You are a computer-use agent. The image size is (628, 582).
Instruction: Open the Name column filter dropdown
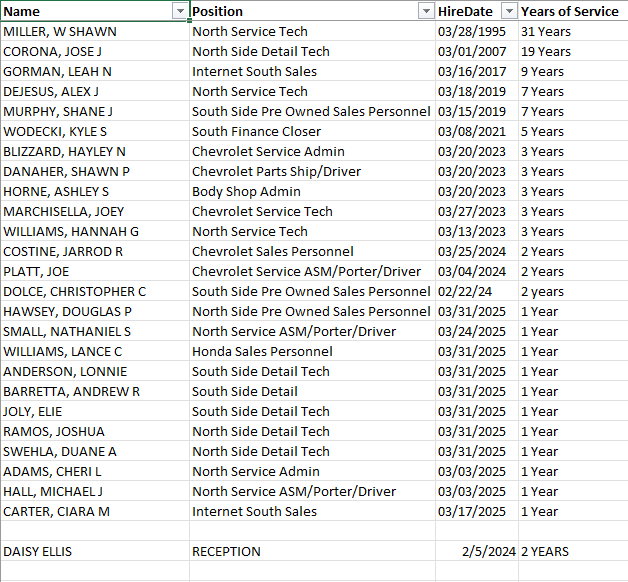(x=180, y=11)
